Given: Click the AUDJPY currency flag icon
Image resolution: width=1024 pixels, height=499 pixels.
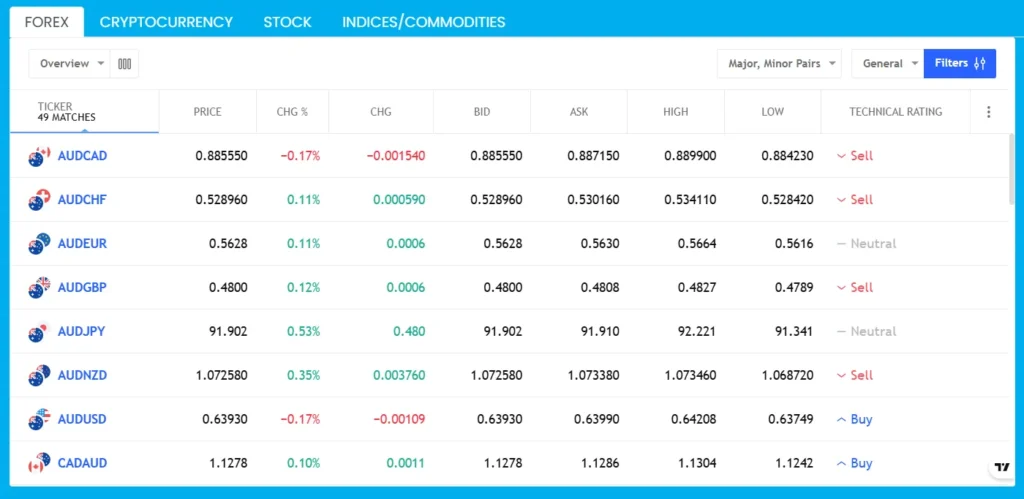Looking at the screenshot, I should 39,332.
